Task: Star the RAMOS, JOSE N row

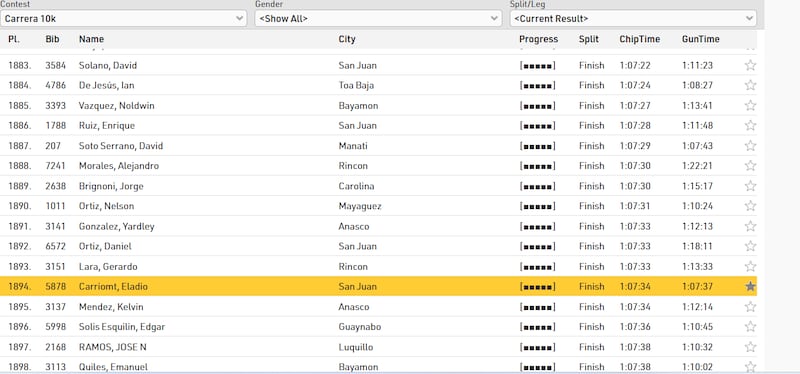Action: (x=750, y=347)
